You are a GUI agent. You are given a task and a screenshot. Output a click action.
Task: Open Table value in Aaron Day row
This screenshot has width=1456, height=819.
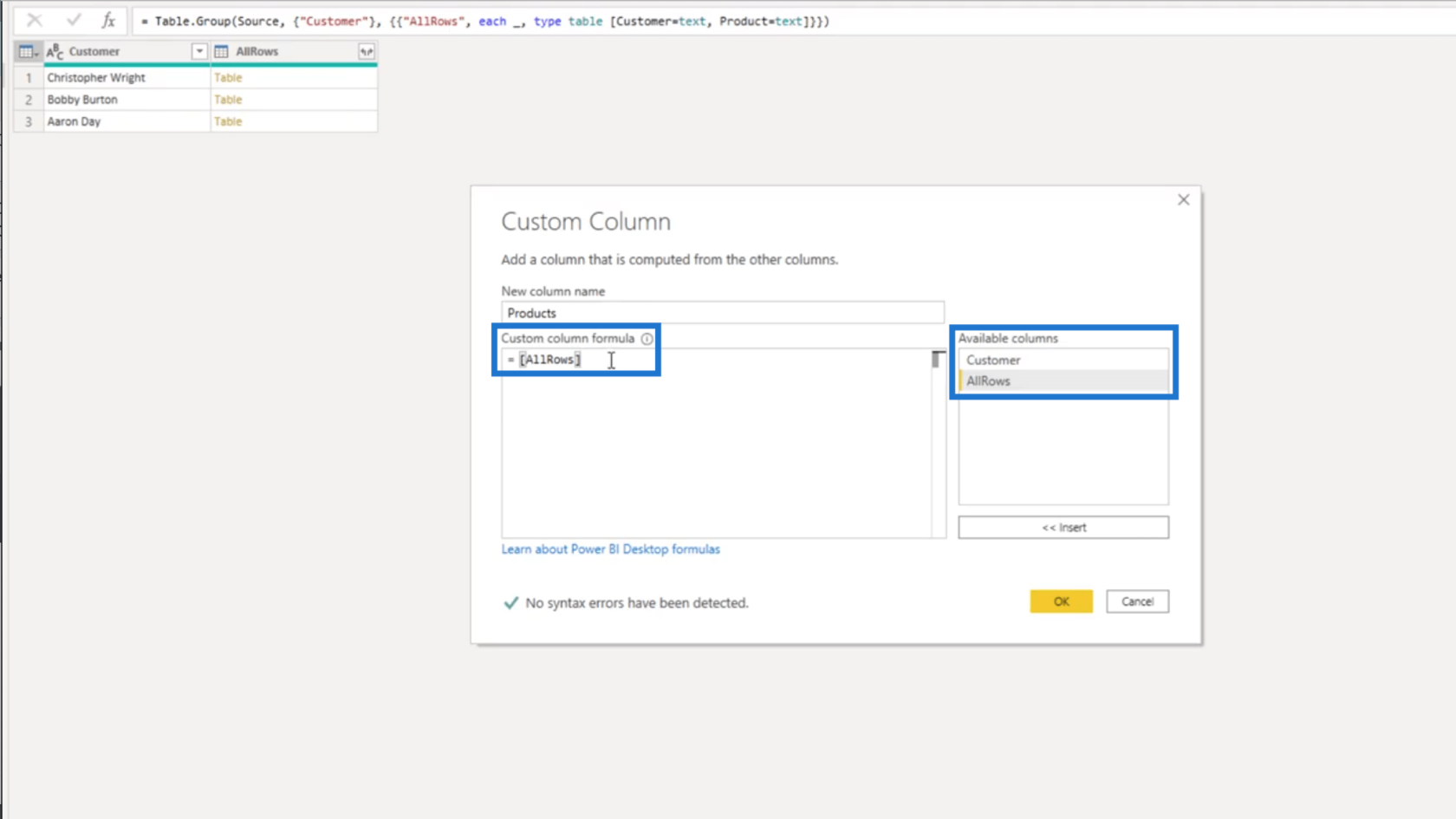click(228, 121)
